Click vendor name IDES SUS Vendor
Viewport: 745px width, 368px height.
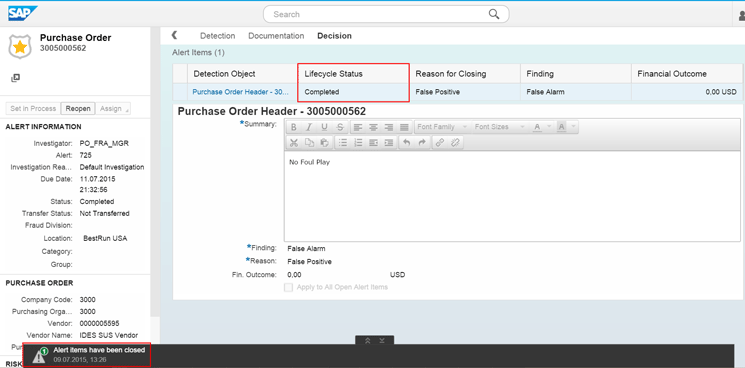pyautogui.click(x=109, y=335)
